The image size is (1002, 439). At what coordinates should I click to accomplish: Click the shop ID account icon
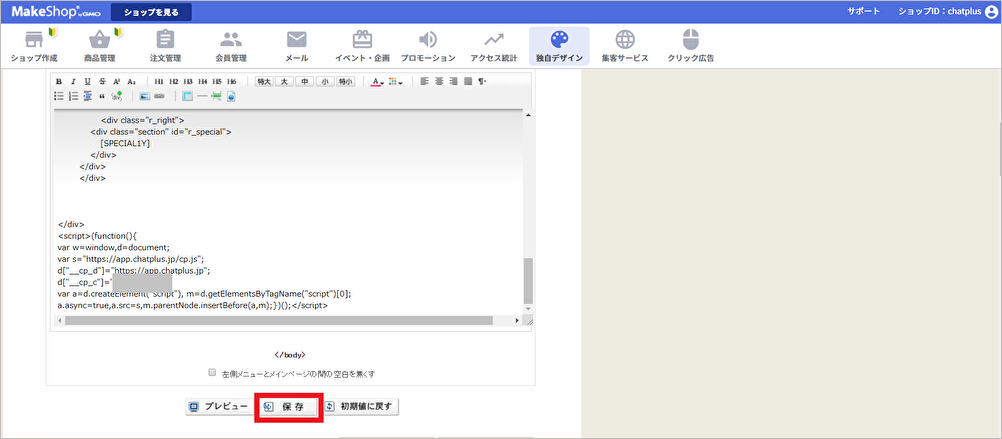point(991,12)
